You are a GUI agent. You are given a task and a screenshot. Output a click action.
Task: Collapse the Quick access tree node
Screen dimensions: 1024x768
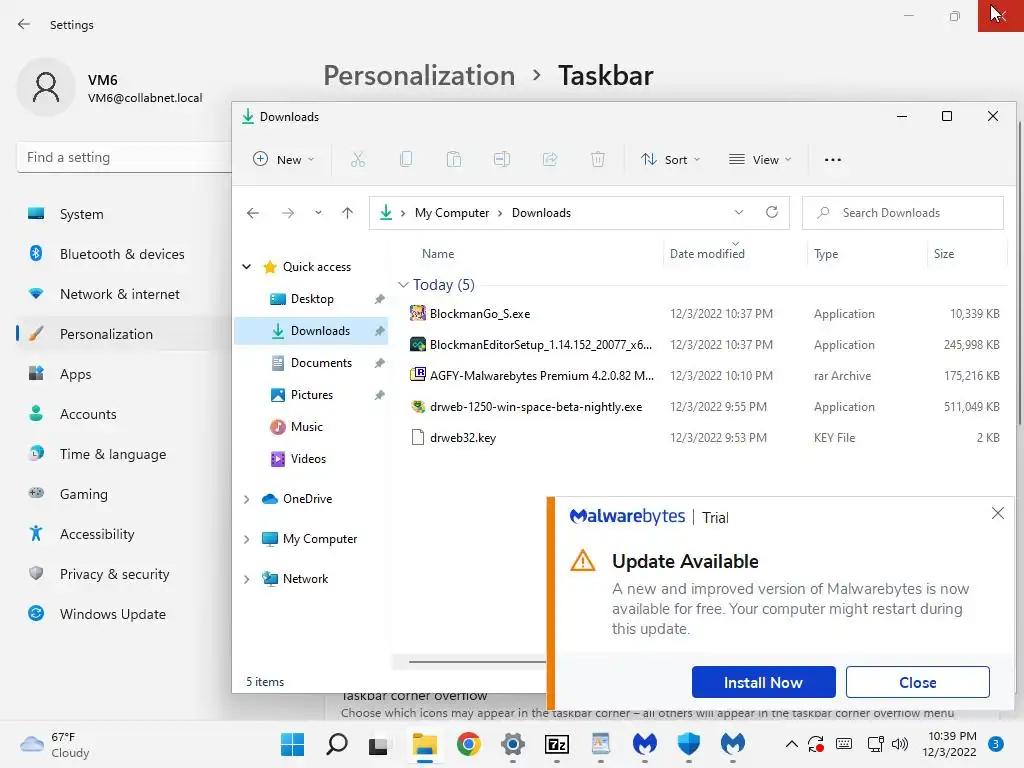tap(247, 266)
